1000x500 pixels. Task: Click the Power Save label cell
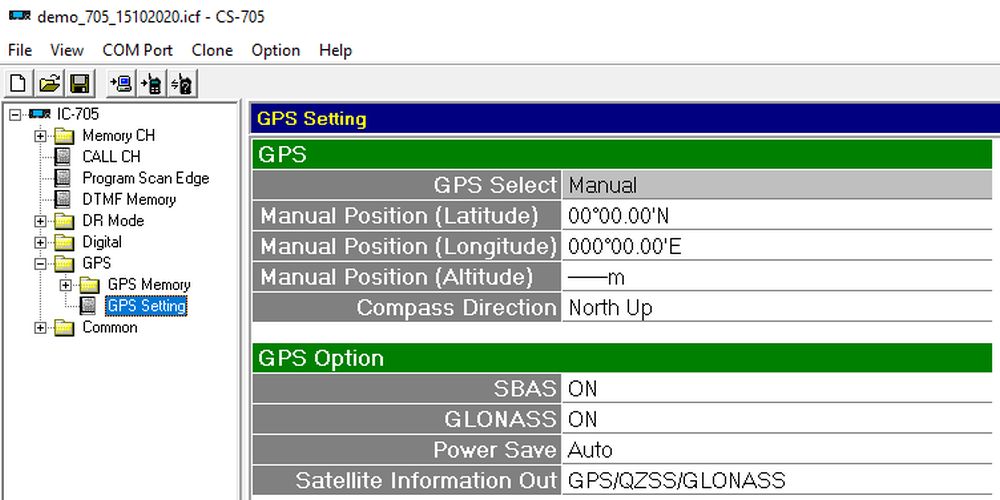click(407, 450)
